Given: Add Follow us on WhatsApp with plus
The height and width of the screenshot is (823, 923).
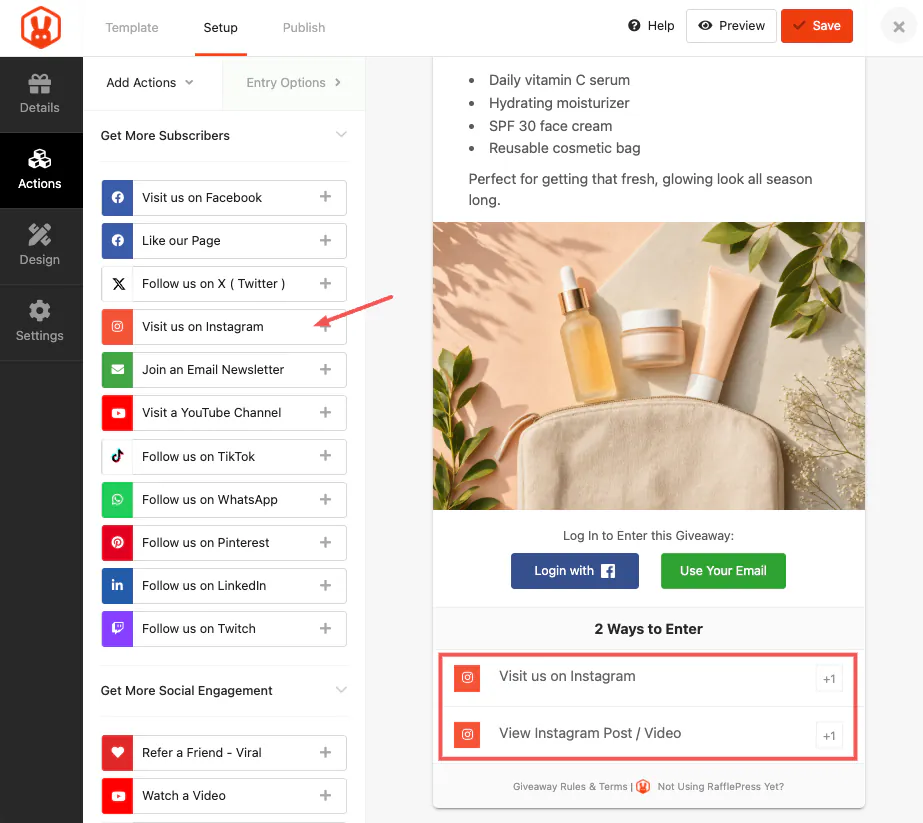Looking at the screenshot, I should click(326, 499).
